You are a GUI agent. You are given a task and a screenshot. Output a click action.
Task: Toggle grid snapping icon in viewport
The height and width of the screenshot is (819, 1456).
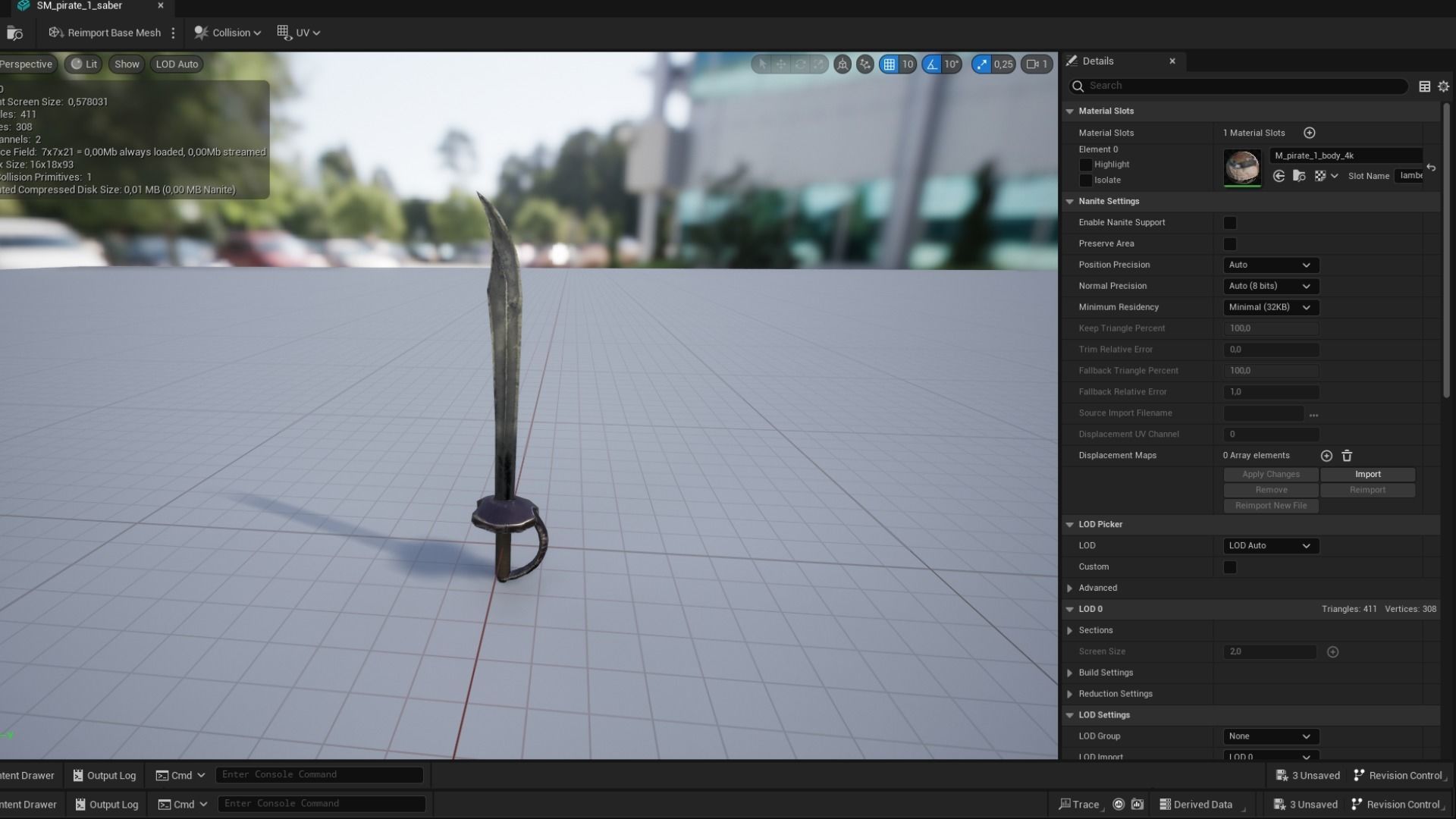[889, 64]
